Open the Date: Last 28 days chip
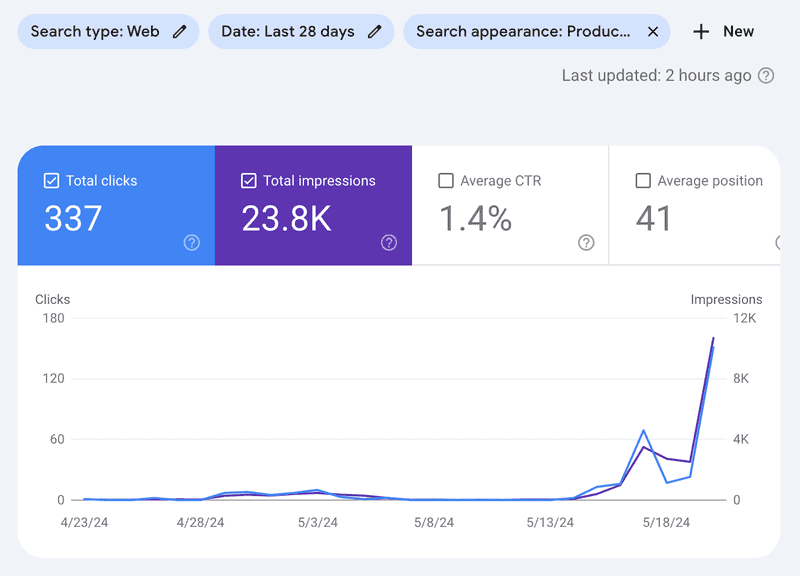Screen dimensions: 800x576 tap(288, 31)
